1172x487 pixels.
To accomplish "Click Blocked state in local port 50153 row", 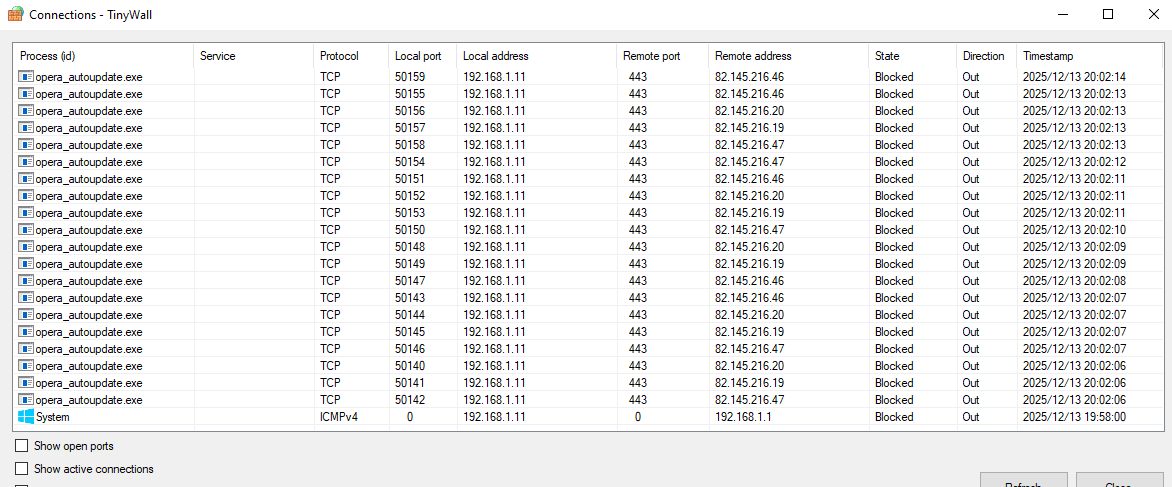I will coord(894,212).
